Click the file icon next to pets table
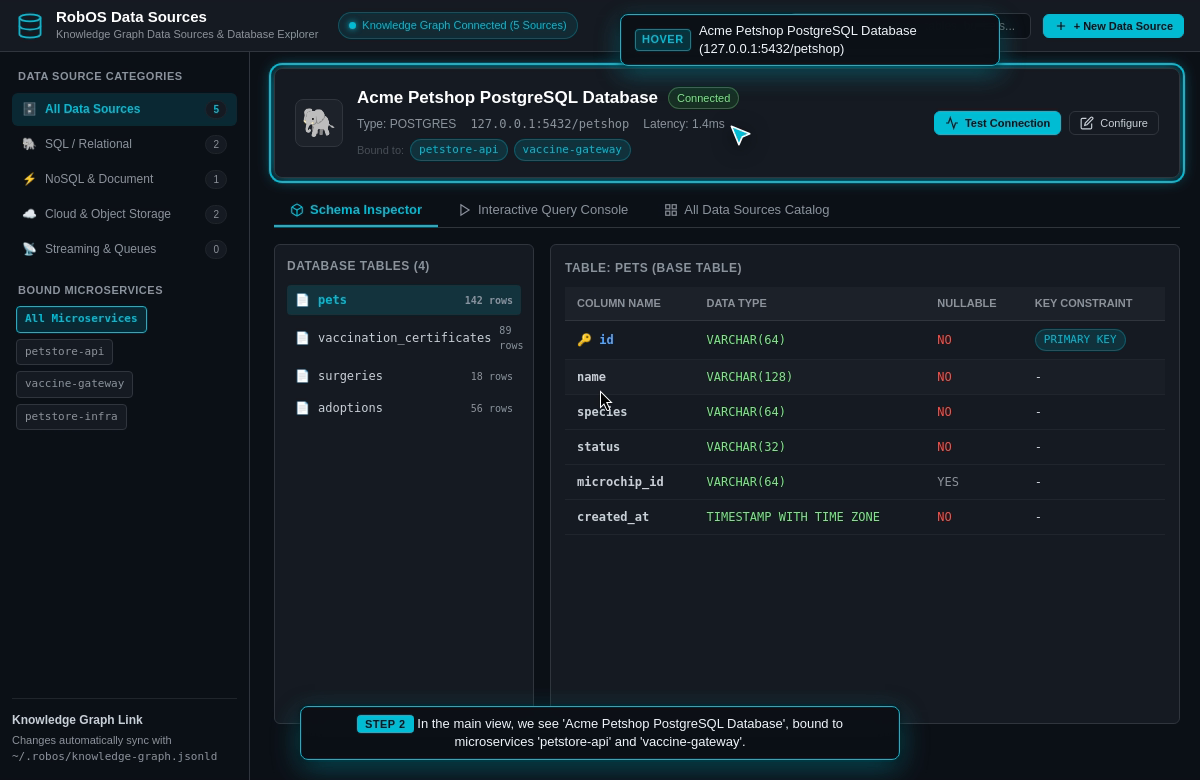The width and height of the screenshot is (1200, 780). pos(302,300)
